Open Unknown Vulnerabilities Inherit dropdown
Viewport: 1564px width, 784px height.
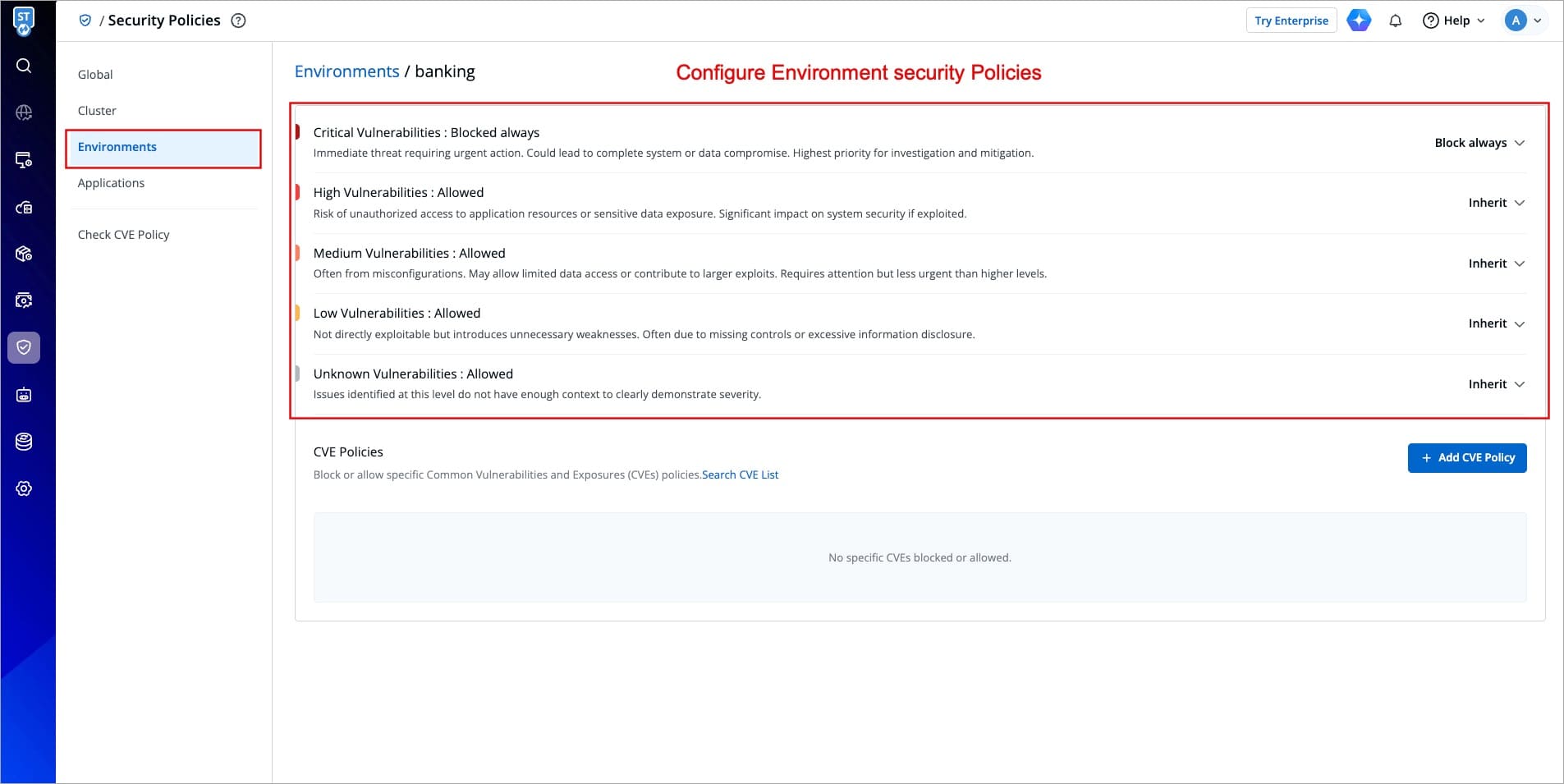tap(1496, 384)
